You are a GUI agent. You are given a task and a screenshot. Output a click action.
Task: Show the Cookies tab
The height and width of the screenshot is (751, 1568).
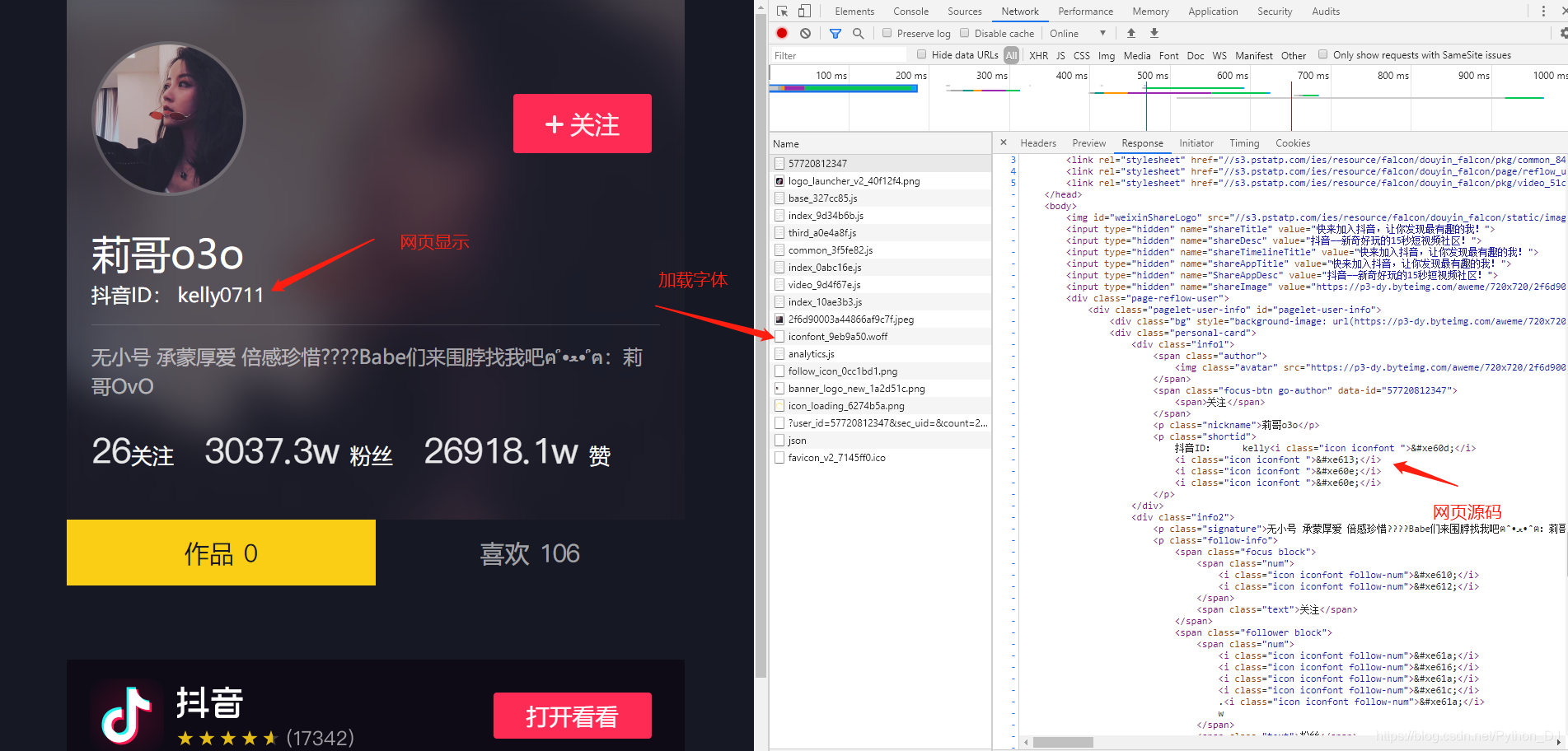coord(1293,142)
